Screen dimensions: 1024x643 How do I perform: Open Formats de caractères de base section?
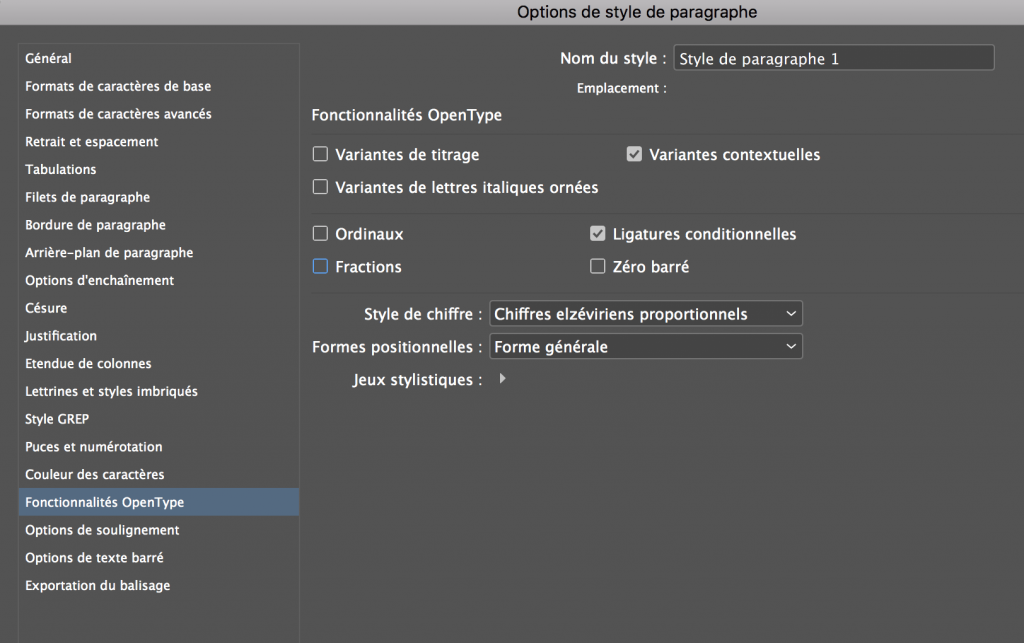(x=118, y=87)
